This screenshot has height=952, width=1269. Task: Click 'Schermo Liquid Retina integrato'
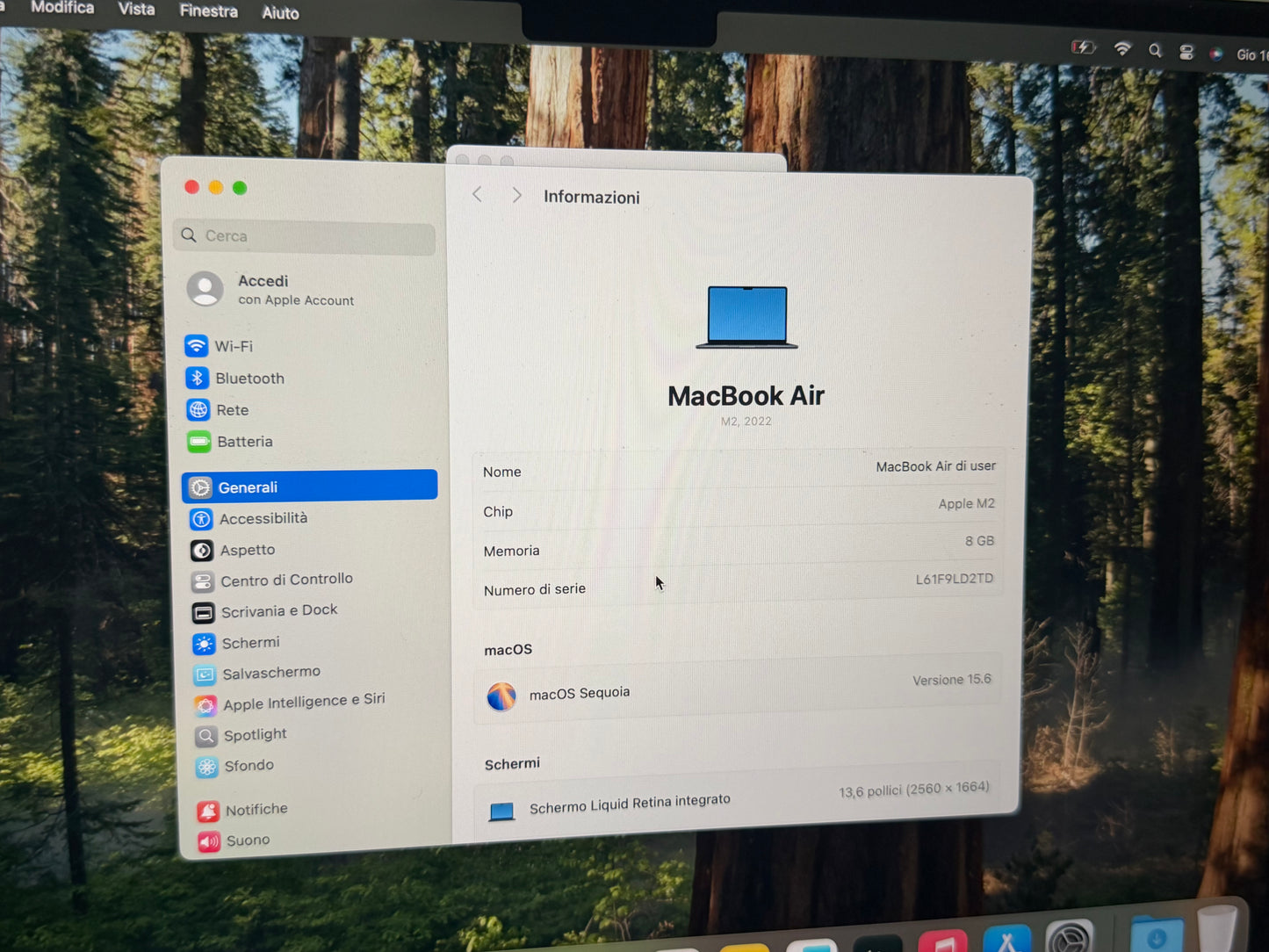tap(630, 804)
